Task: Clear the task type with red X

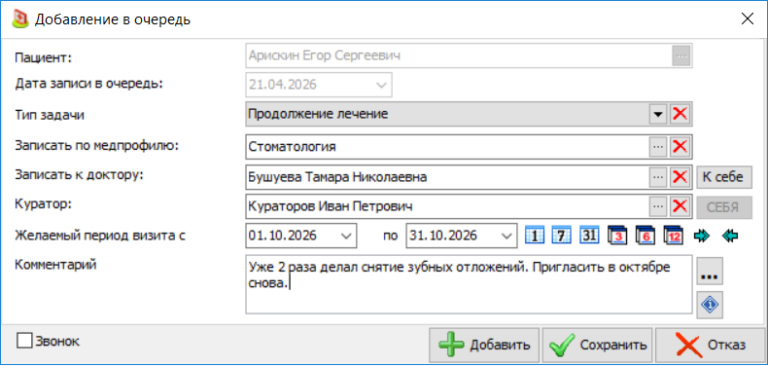Action: pyautogui.click(x=679, y=115)
